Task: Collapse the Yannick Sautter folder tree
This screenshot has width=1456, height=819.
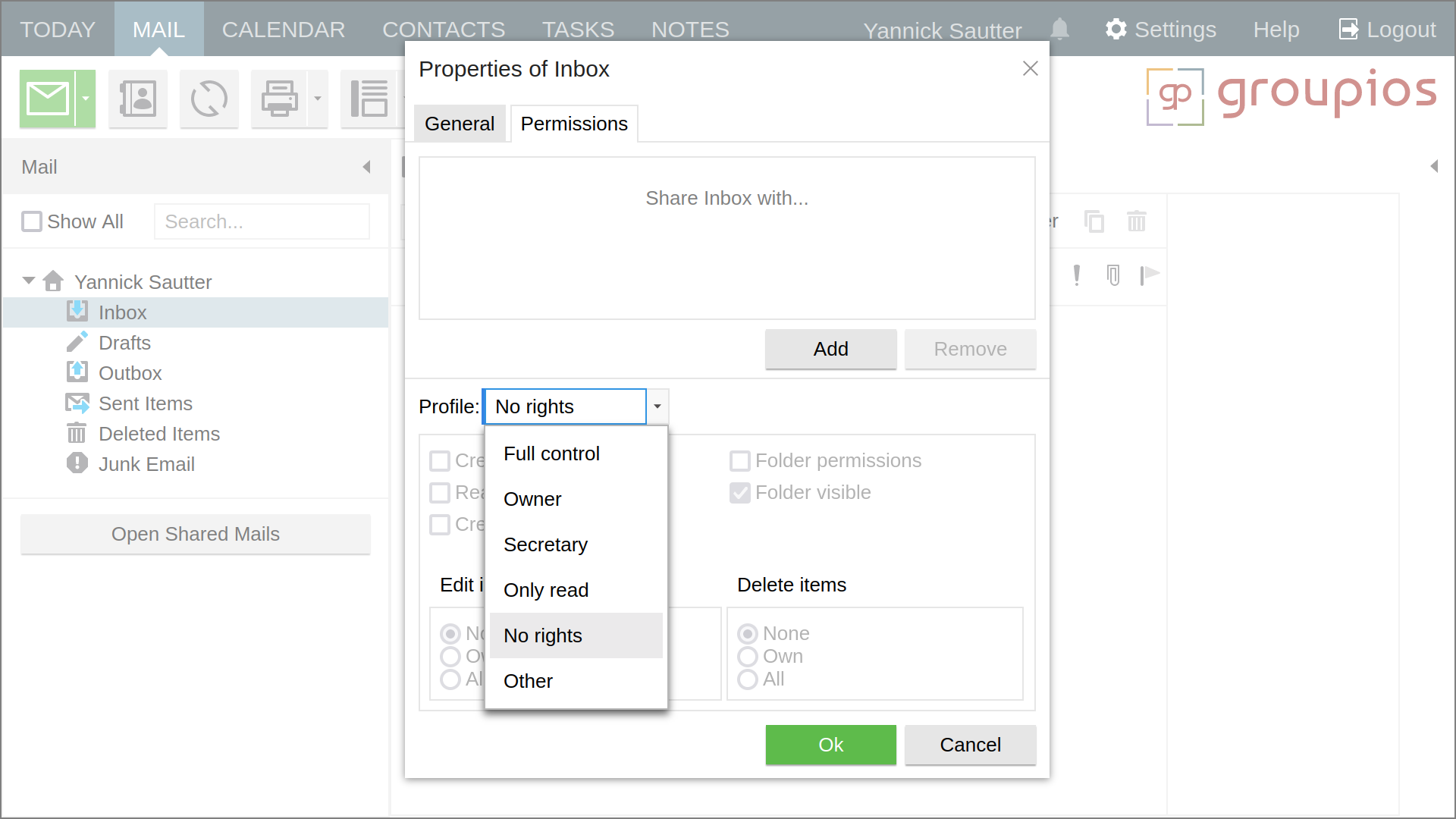Action: pos(29,281)
